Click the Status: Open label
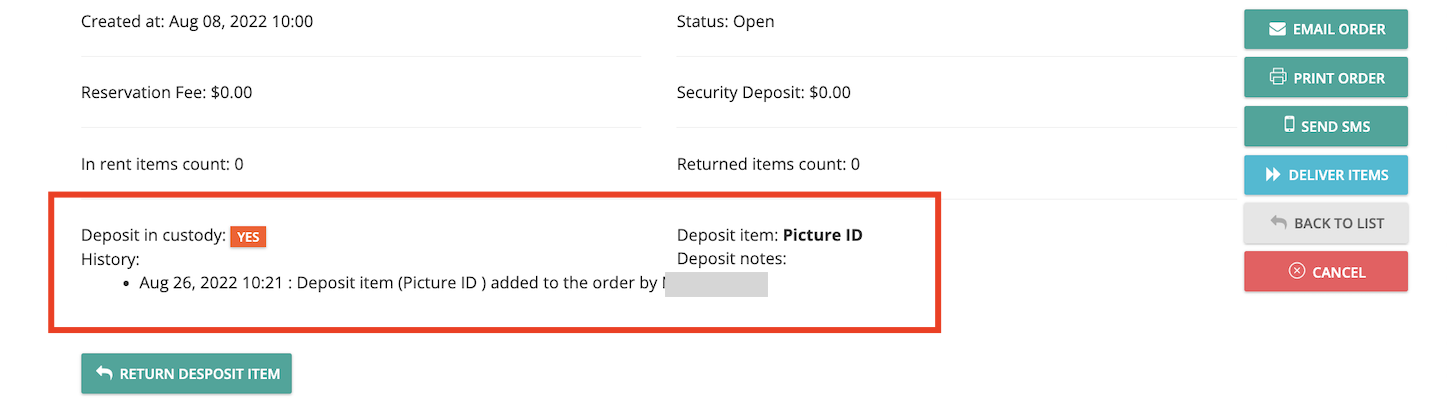Image resolution: width=1448 pixels, height=404 pixels. tap(726, 21)
